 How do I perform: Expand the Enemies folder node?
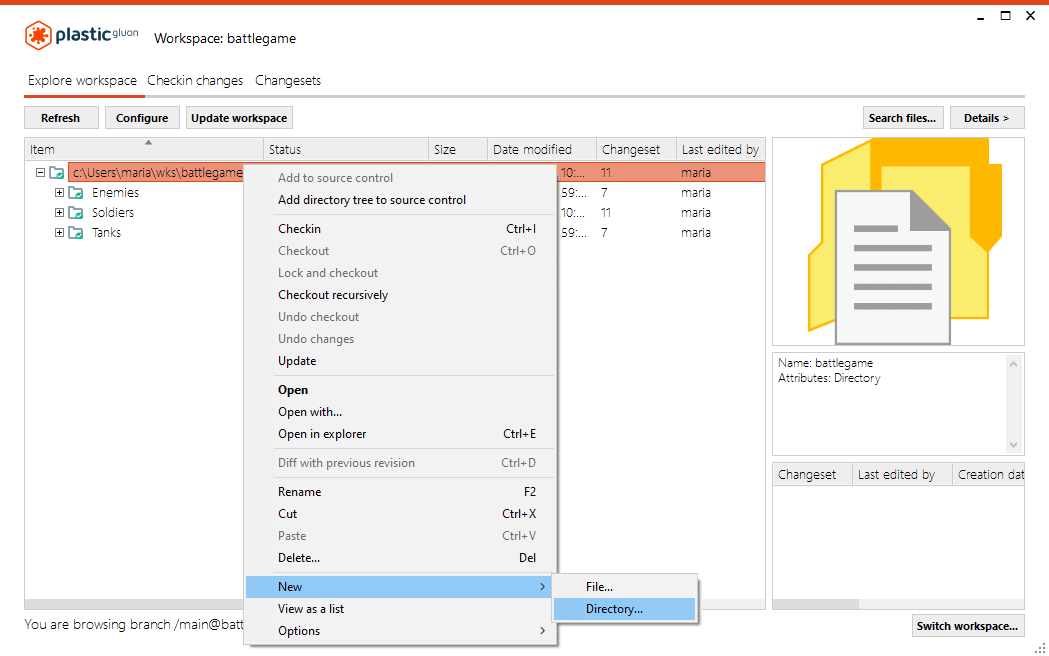60,193
